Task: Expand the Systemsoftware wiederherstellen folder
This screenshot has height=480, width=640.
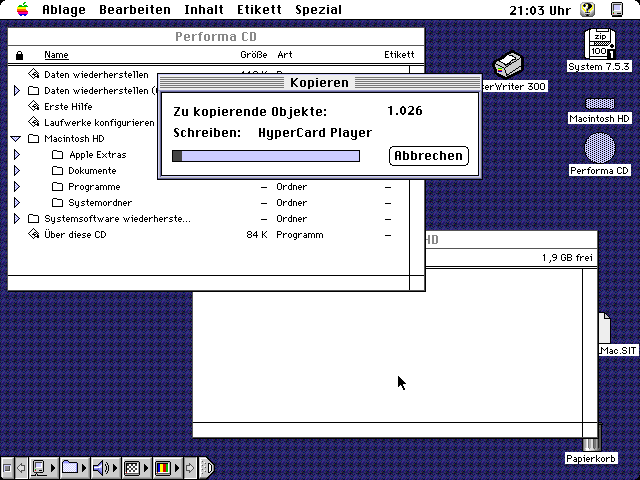Action: (x=16, y=218)
